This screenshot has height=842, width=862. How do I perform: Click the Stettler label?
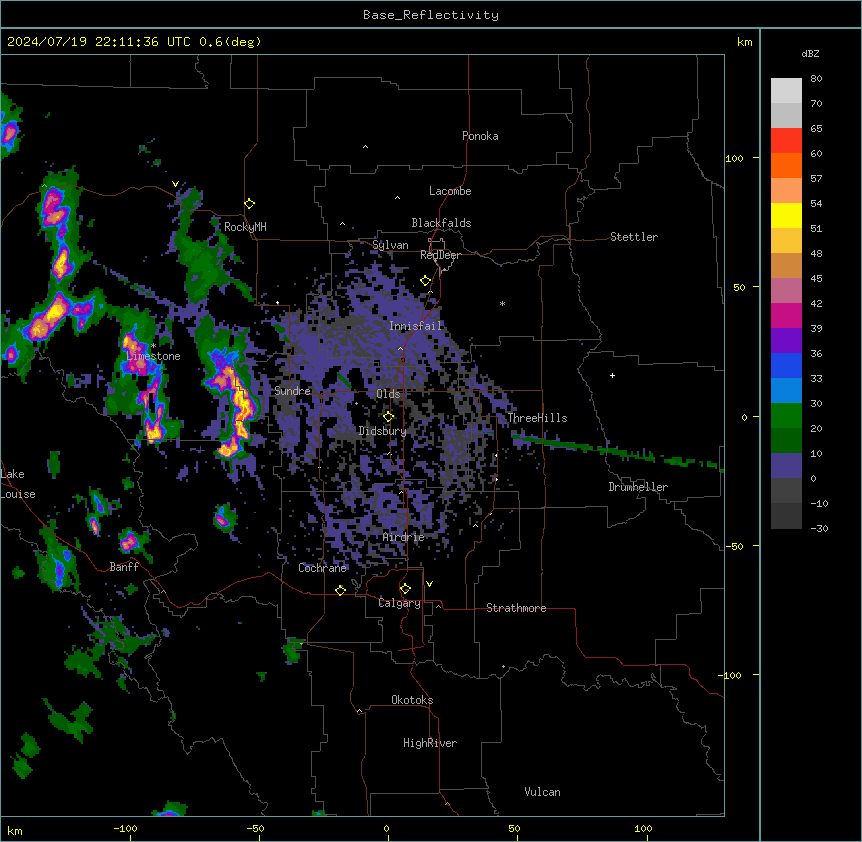point(634,237)
